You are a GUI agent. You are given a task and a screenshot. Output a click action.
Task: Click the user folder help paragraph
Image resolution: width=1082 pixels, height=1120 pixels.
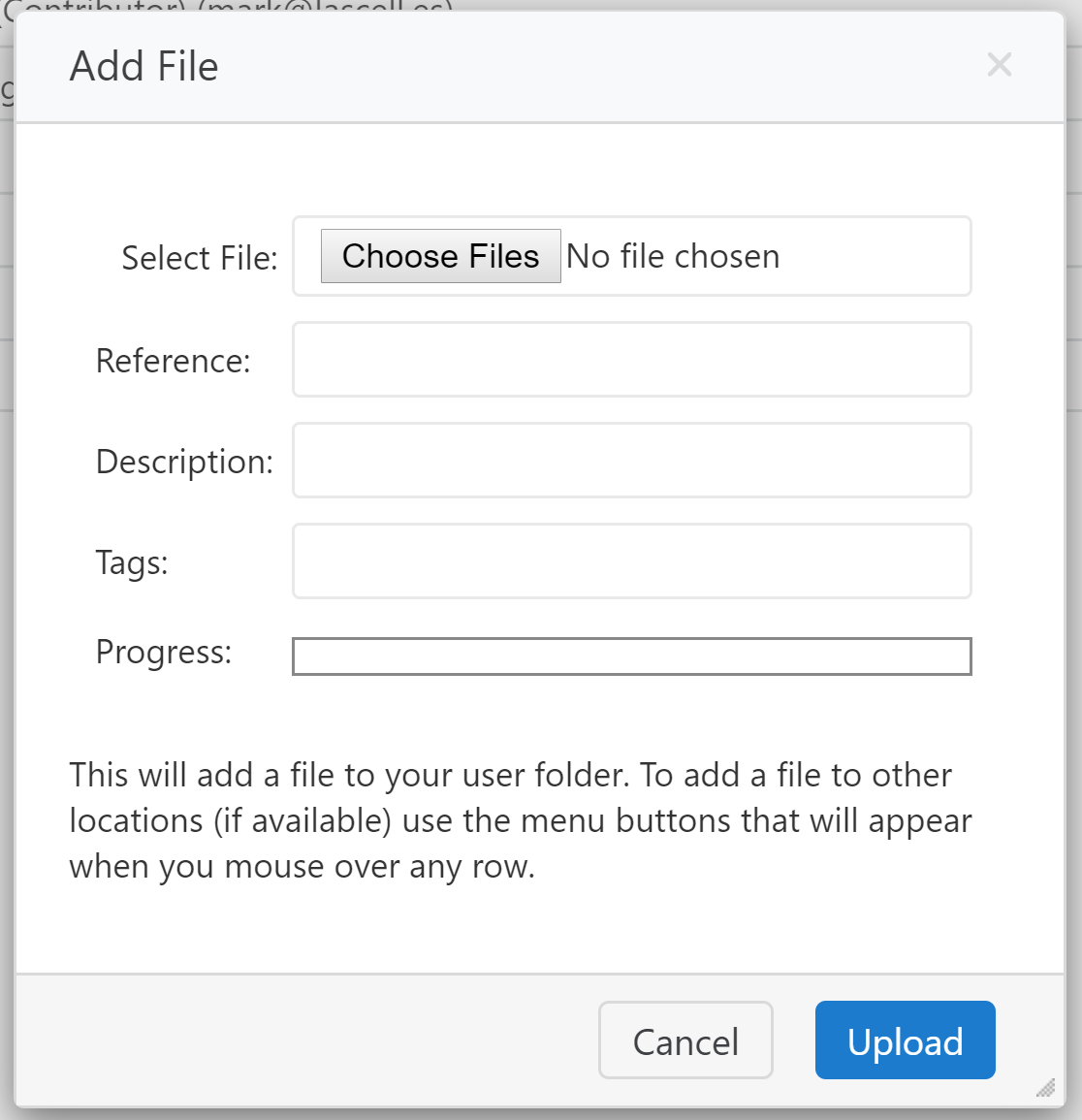click(x=521, y=820)
